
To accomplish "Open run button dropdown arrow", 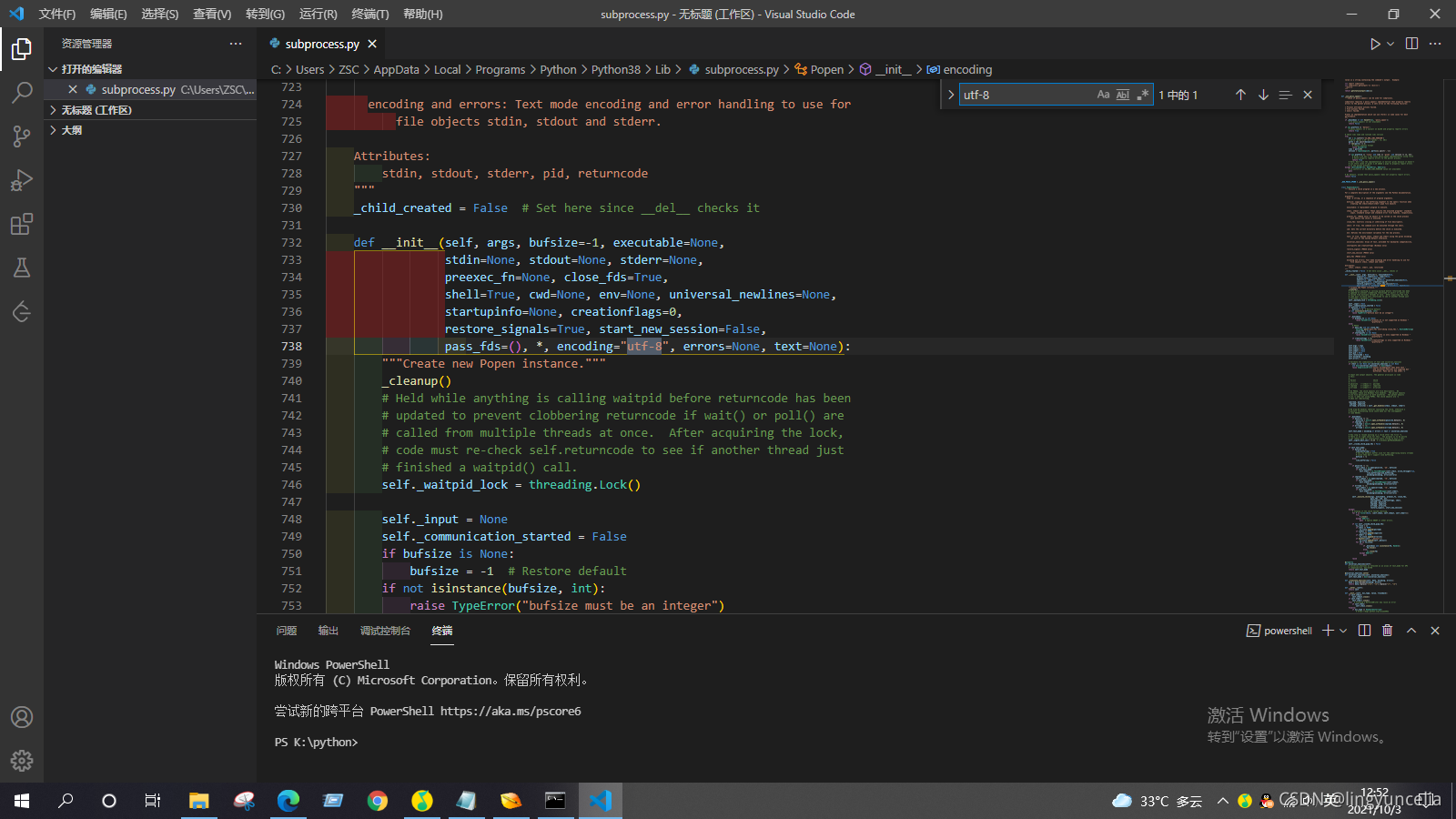I will (x=1390, y=44).
